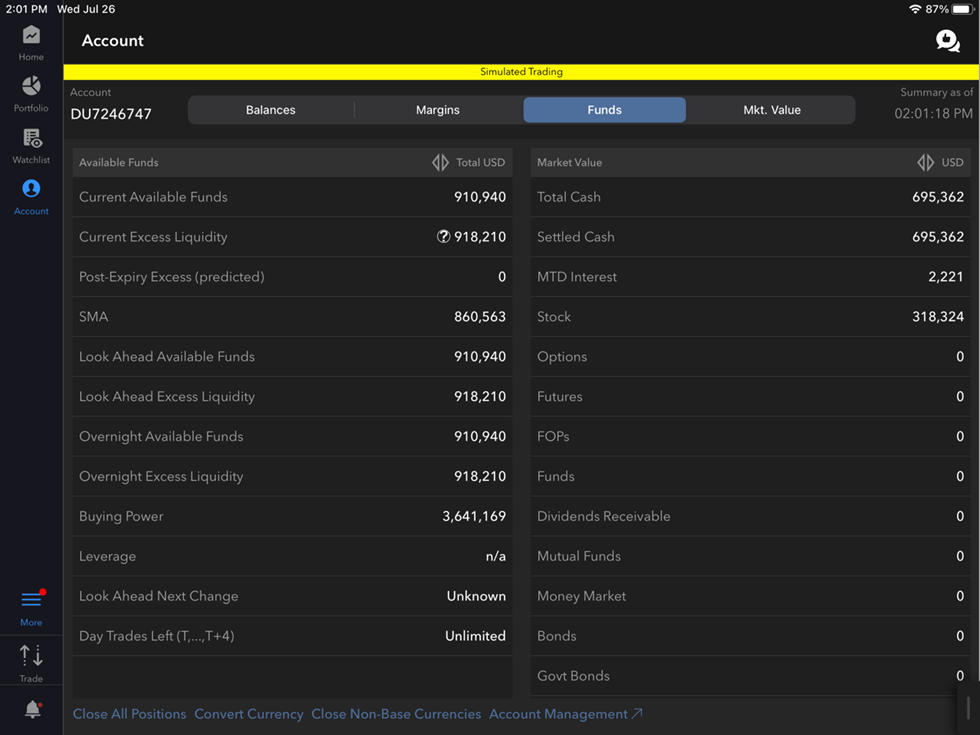This screenshot has width=980, height=735.
Task: Toggle Market Value currency column USD arrows
Action: click(x=925, y=162)
